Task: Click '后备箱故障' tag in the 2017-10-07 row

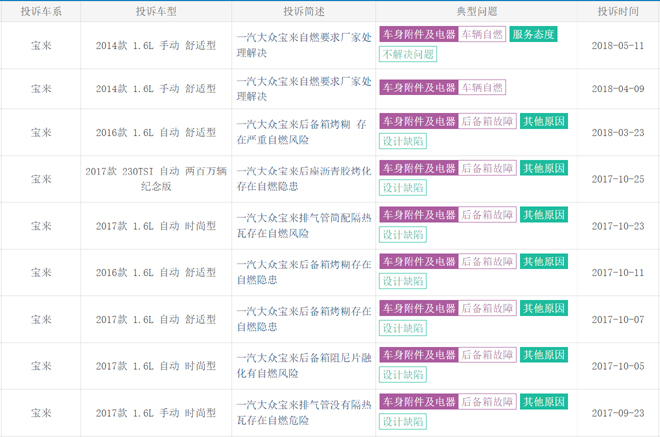Action: point(487,308)
